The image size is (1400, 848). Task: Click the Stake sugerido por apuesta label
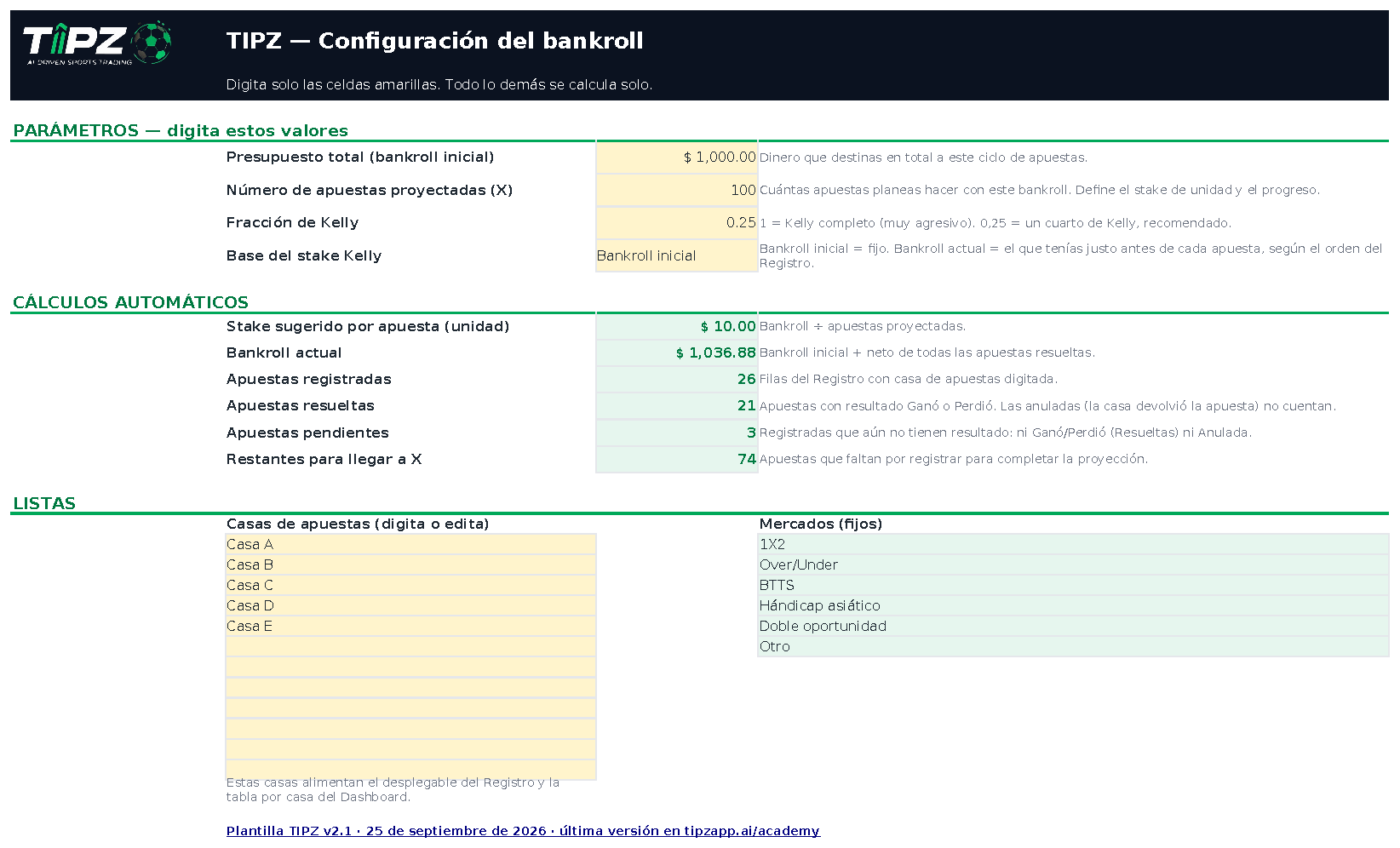pyautogui.click(x=368, y=326)
